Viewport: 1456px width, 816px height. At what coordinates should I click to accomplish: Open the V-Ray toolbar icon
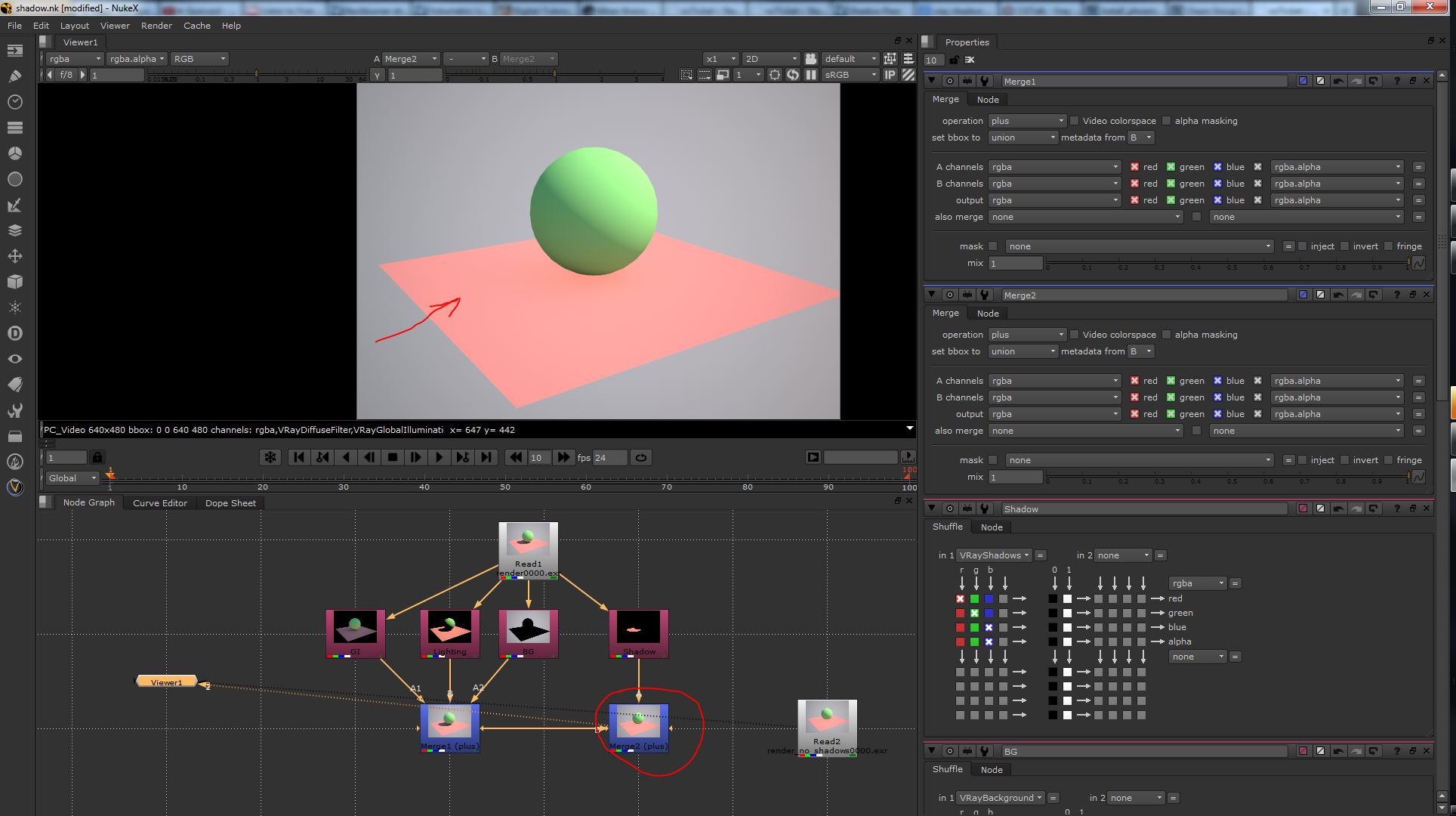click(14, 487)
